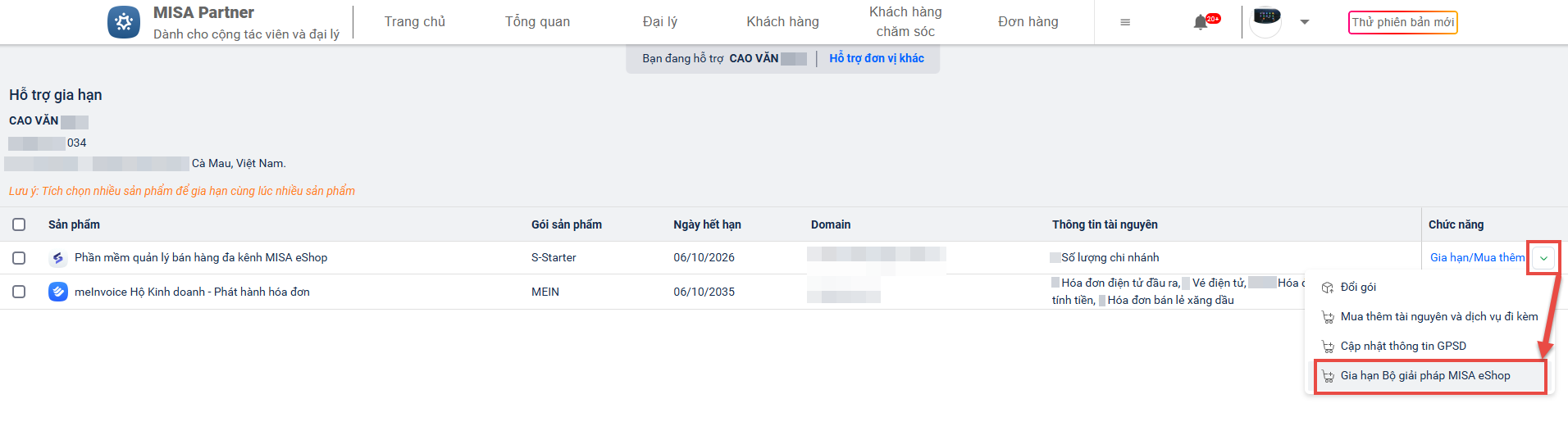Click the hamburger menu icon
The width and height of the screenshot is (1568, 426).
pyautogui.click(x=1125, y=22)
